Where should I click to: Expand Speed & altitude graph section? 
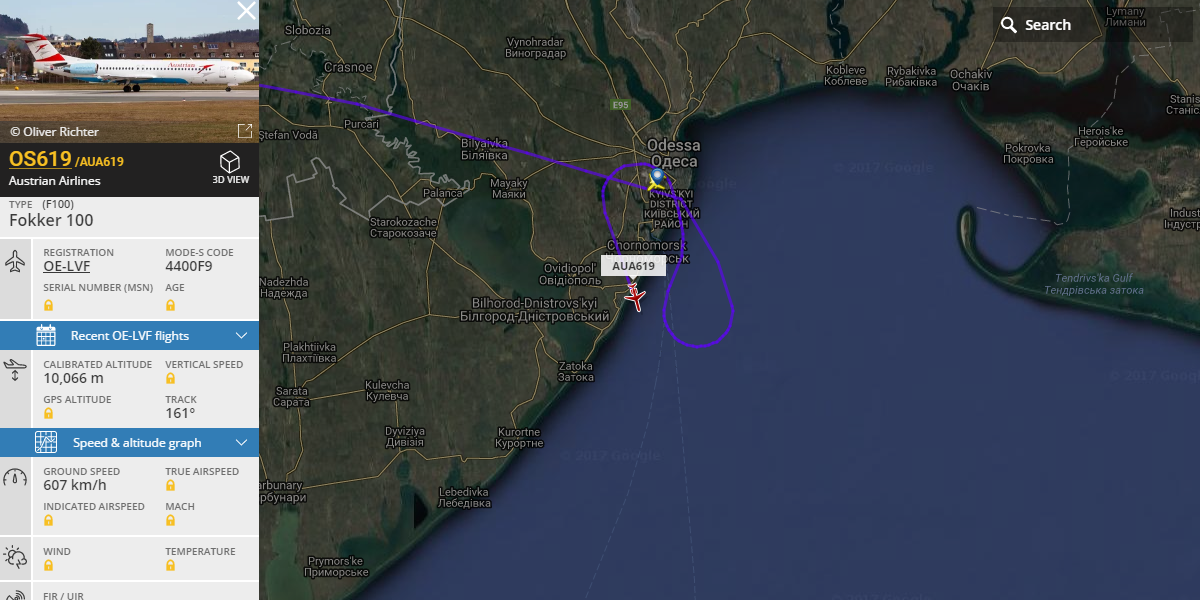130,442
